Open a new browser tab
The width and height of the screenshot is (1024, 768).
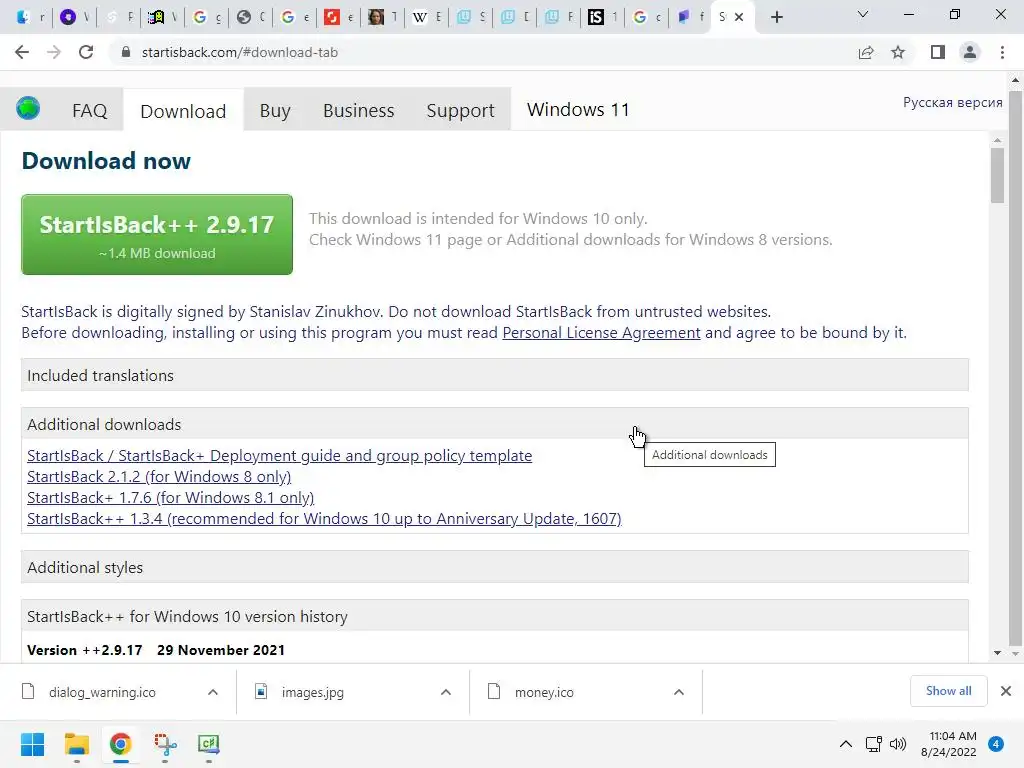(x=776, y=17)
